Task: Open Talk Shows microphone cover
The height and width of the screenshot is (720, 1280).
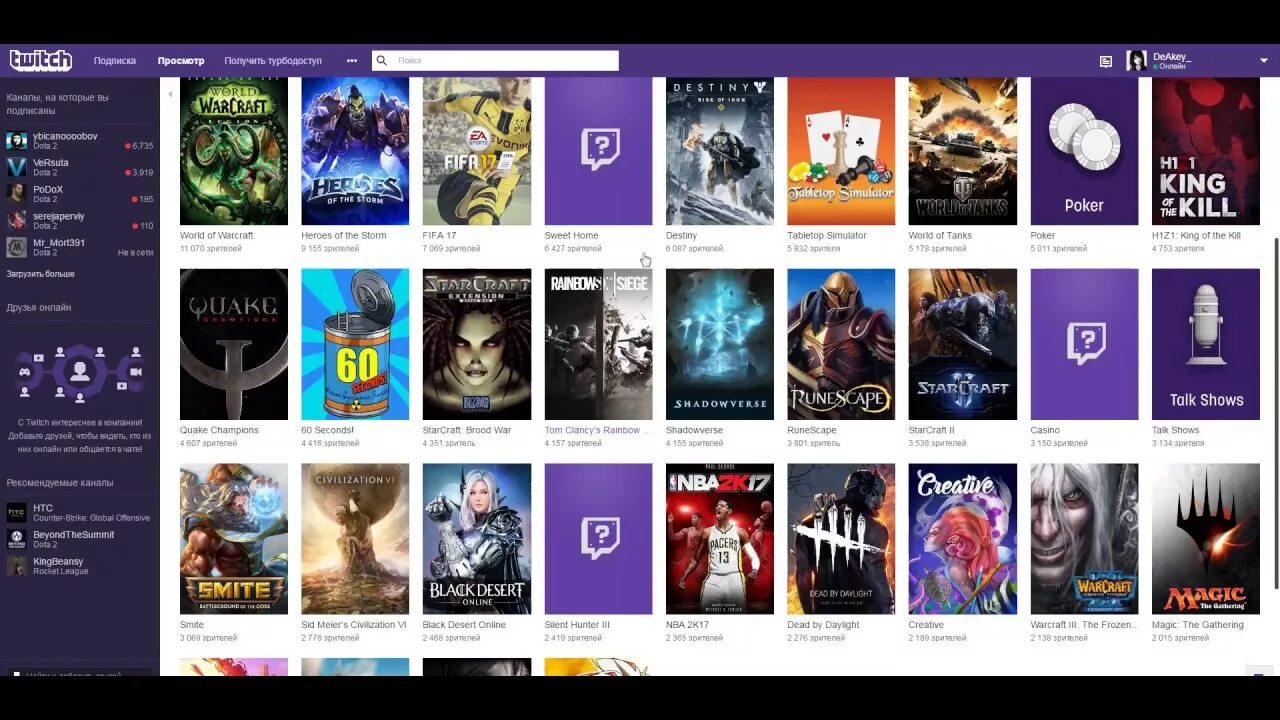Action: (x=1206, y=344)
